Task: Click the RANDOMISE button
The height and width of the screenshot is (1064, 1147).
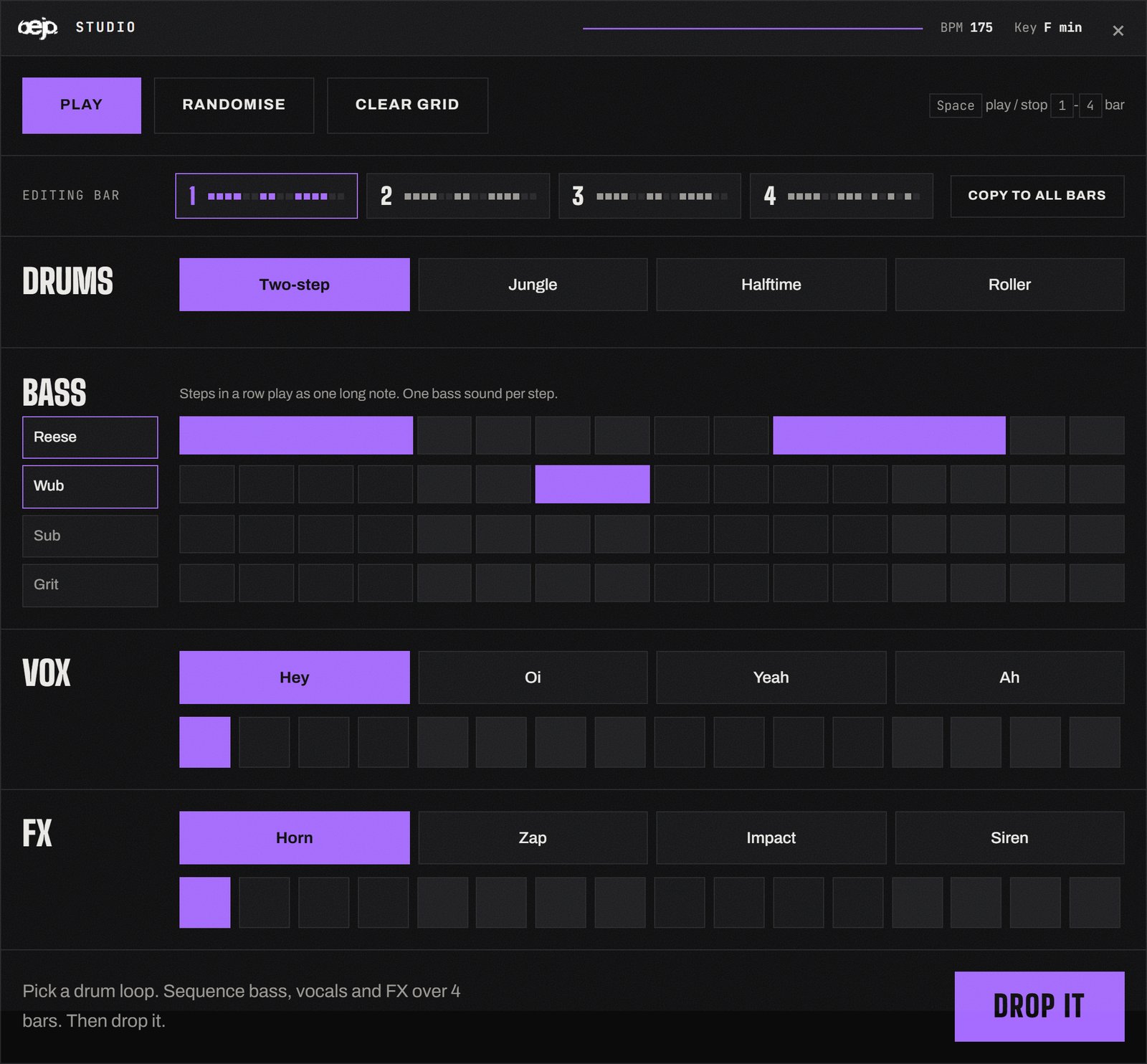Action: (234, 105)
